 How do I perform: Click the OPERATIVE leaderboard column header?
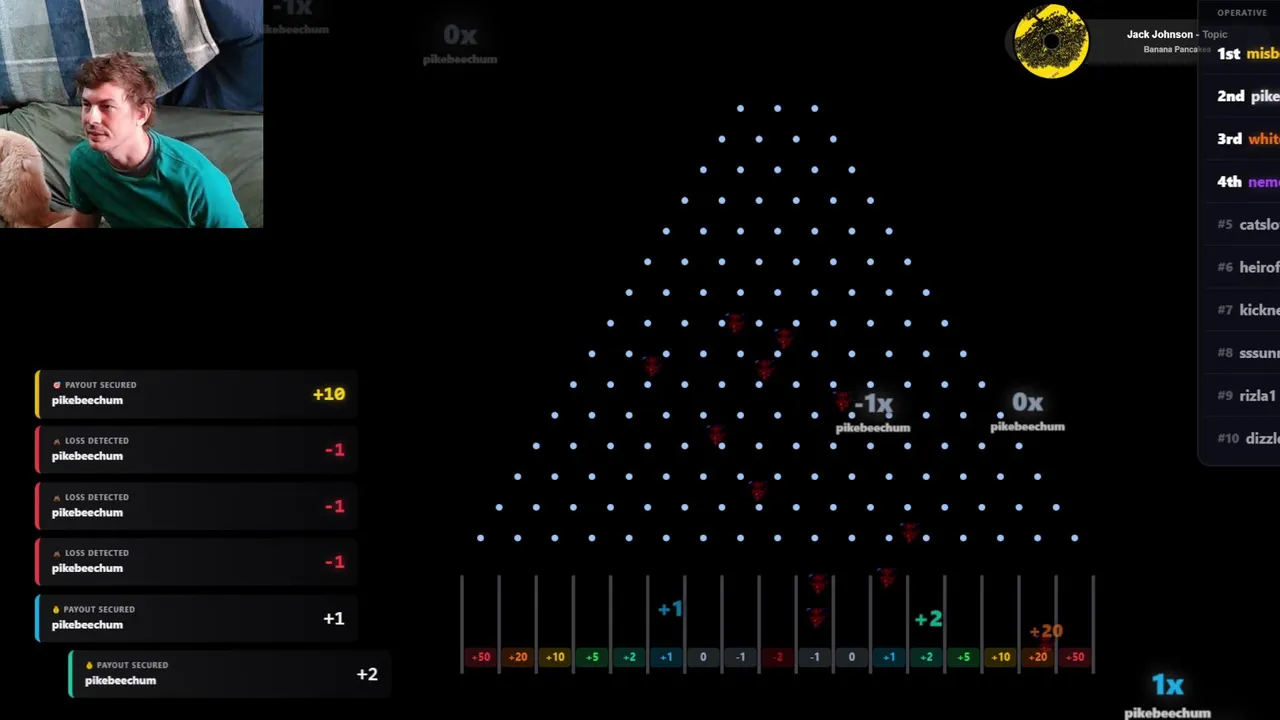pyautogui.click(x=1242, y=13)
